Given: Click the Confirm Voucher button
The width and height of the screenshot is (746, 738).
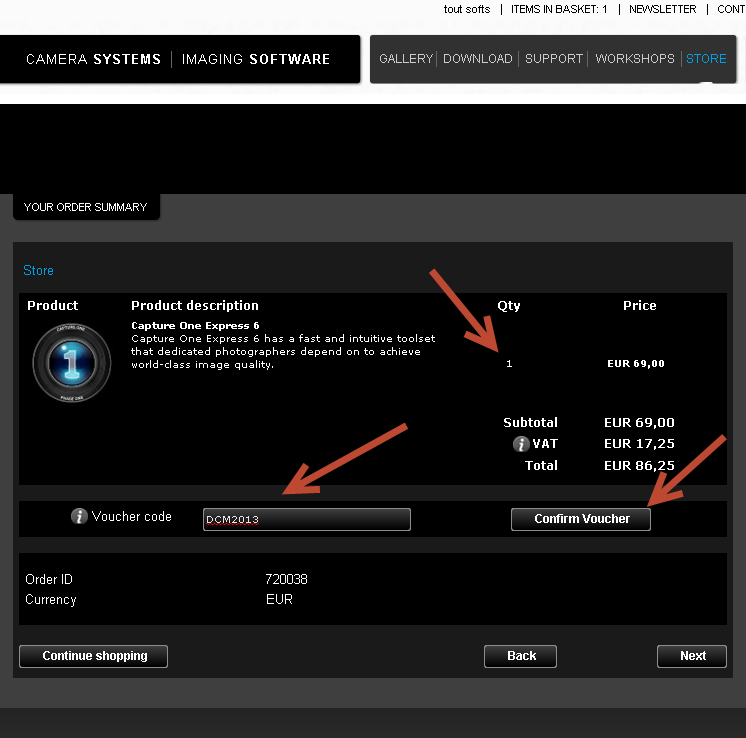Looking at the screenshot, I should 581,519.
